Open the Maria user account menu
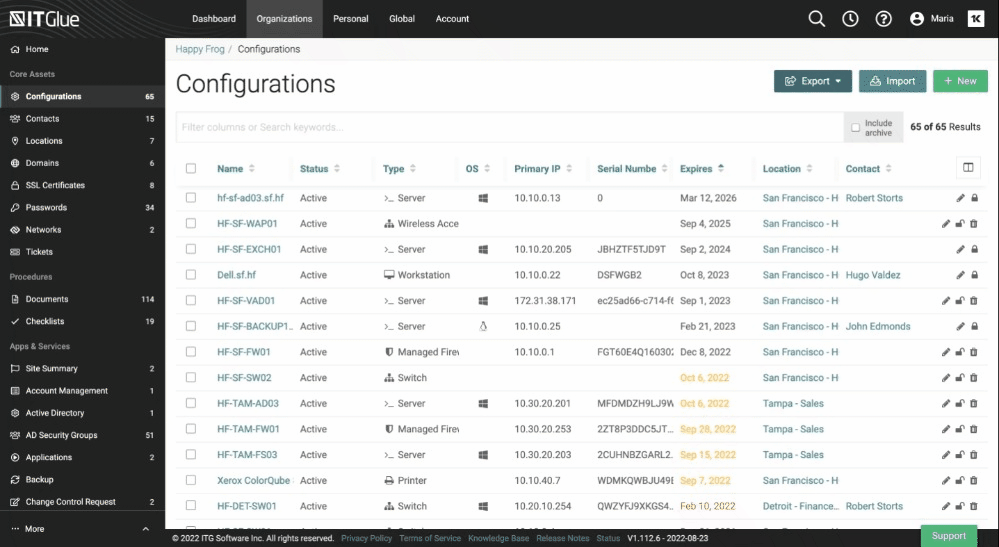 (x=931, y=19)
